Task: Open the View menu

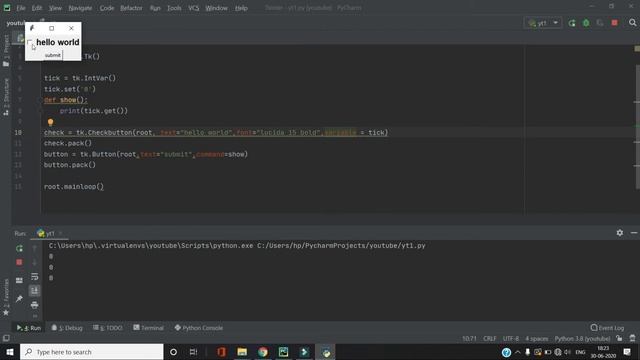Action: [x=55, y=8]
